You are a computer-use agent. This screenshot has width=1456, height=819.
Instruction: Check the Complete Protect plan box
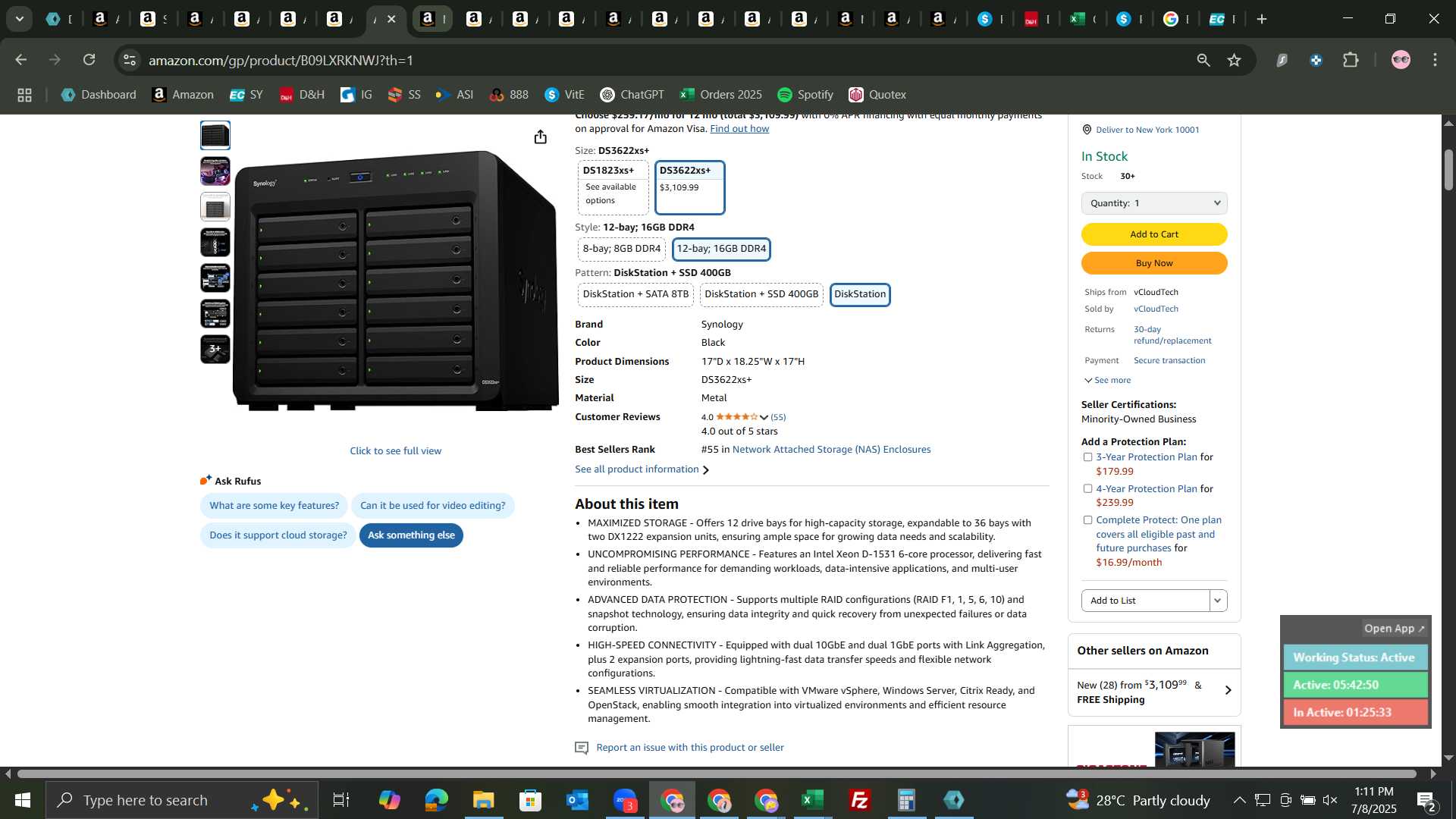[x=1087, y=520]
